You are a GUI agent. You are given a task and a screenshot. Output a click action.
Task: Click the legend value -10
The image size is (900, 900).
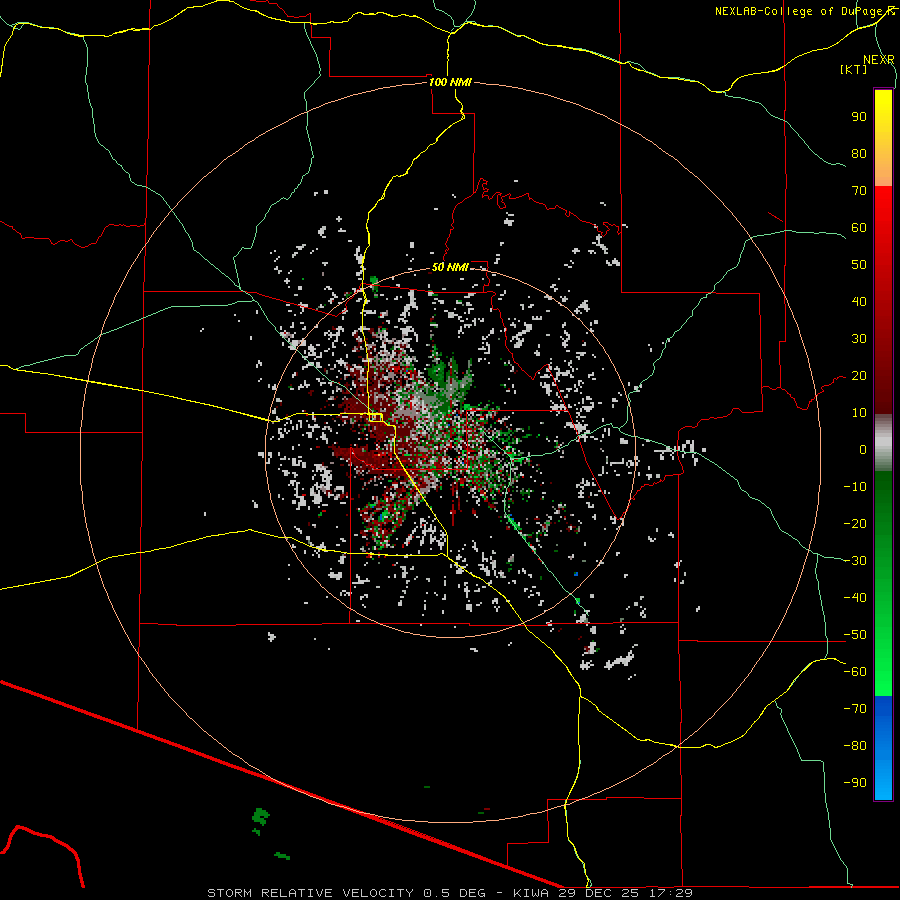(x=855, y=487)
